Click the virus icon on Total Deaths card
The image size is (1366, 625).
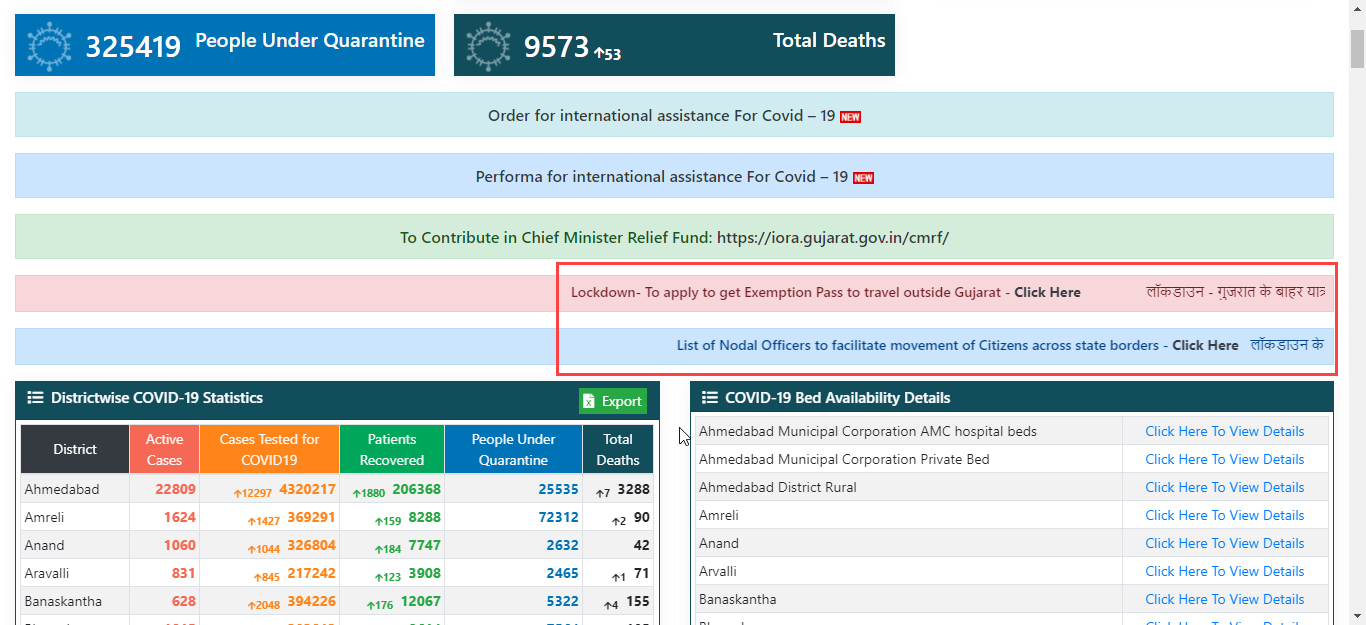click(489, 45)
